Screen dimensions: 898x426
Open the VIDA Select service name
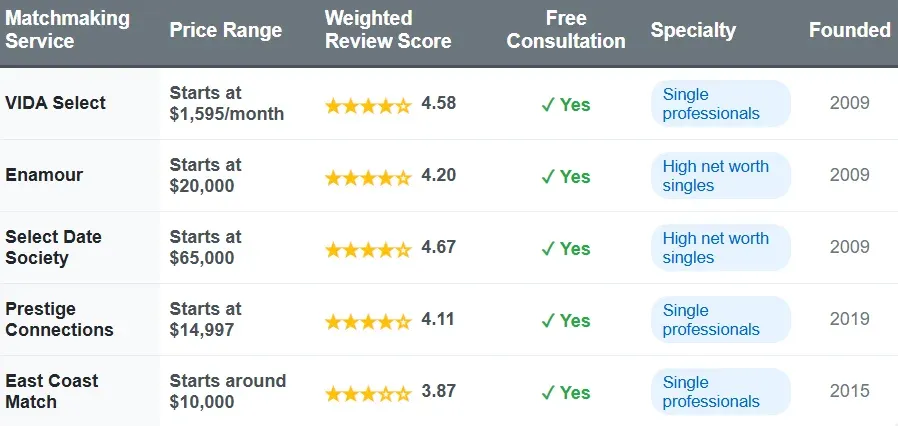click(55, 103)
